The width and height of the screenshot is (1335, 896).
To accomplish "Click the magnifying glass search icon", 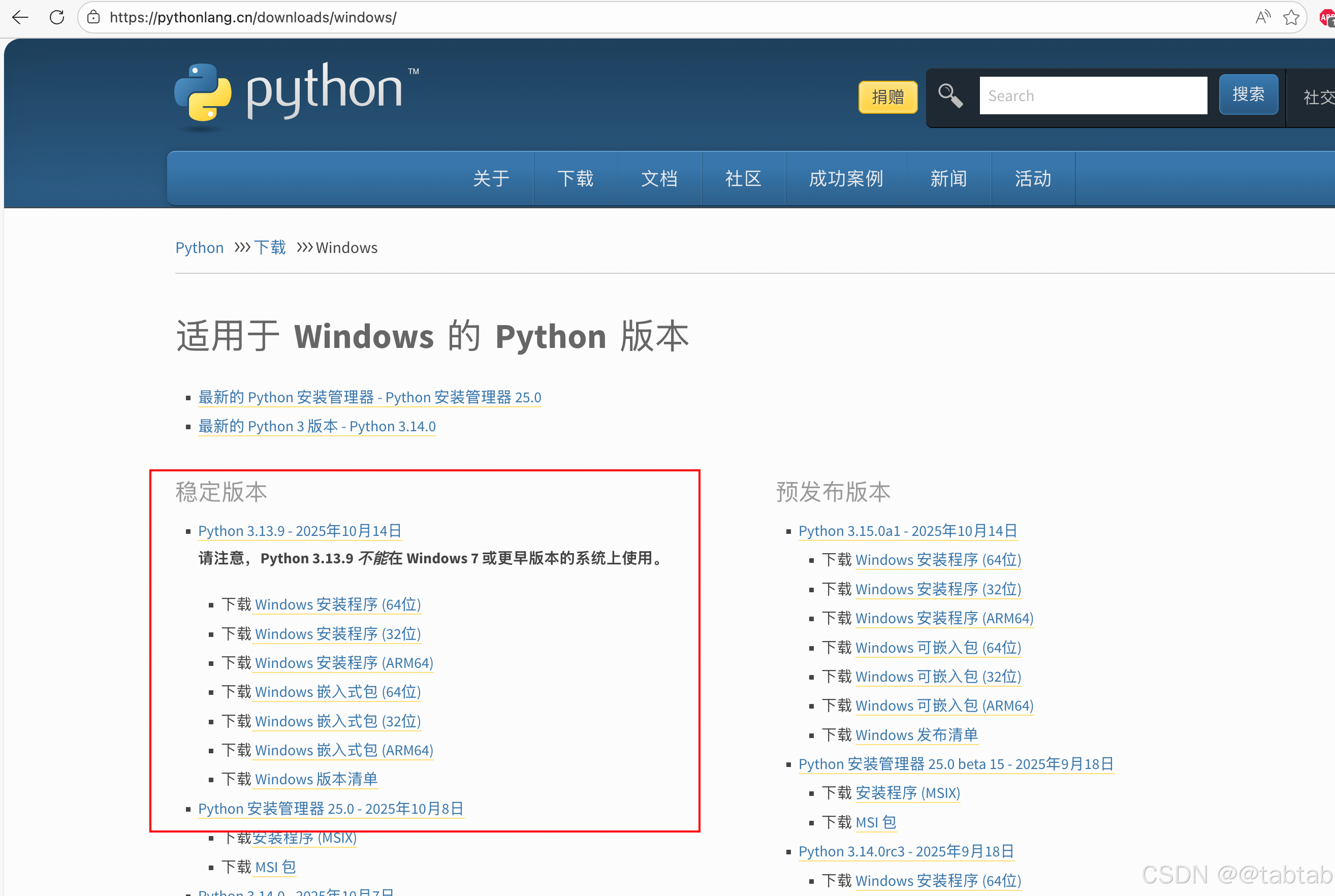I will 950,95.
